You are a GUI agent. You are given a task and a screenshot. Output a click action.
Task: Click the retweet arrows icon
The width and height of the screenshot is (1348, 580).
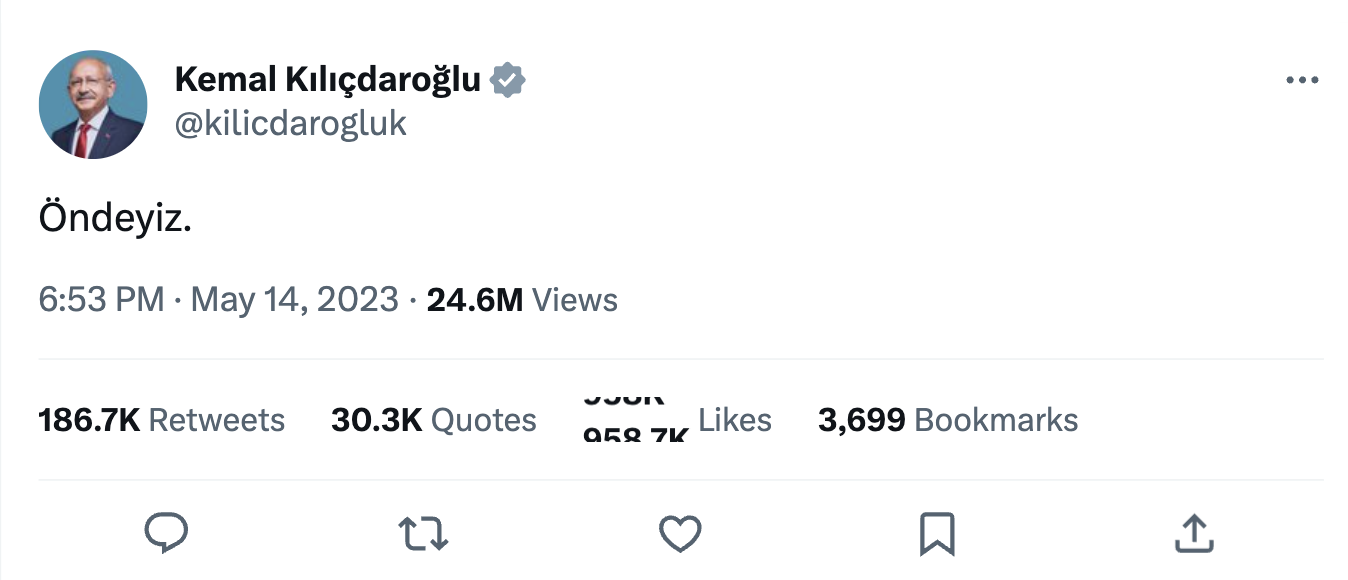pyautogui.click(x=423, y=533)
